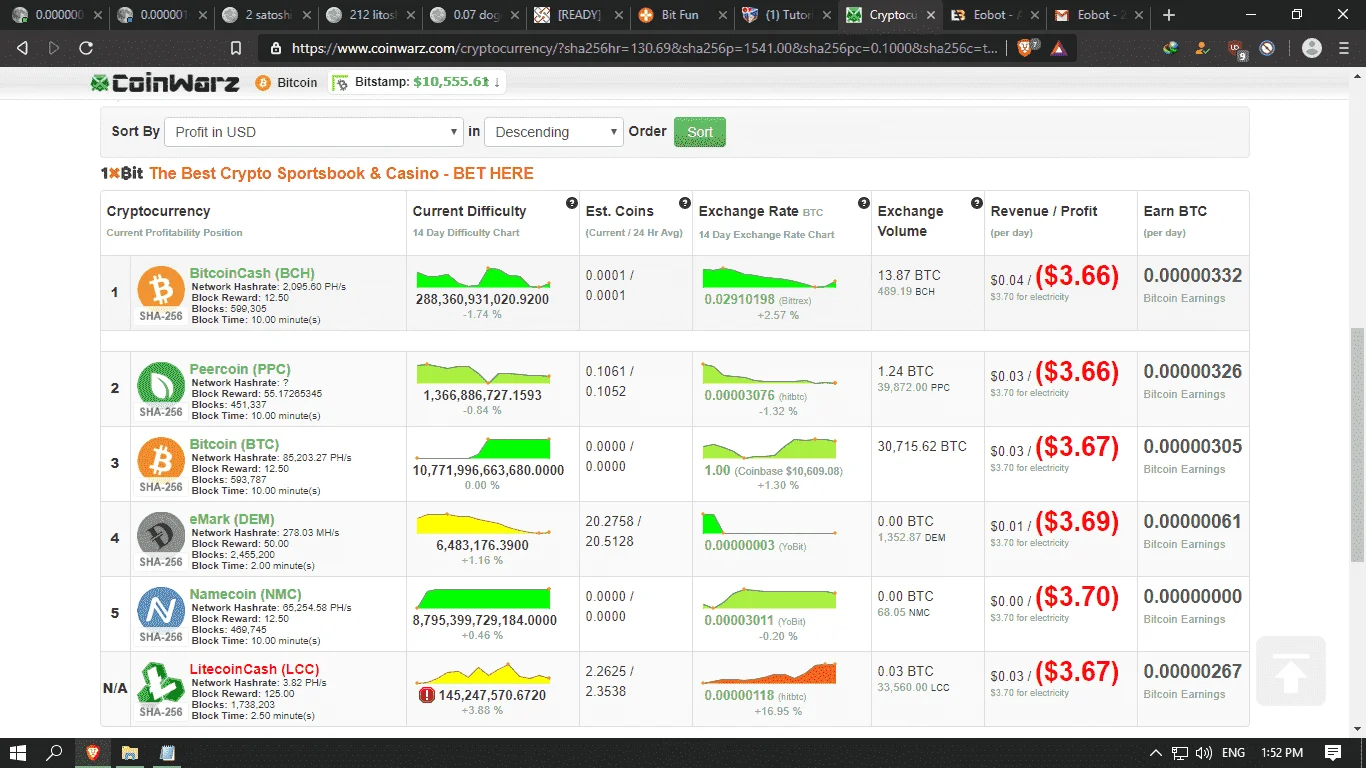This screenshot has width=1366, height=768.
Task: Open the BitcoinCash difficulty chart
Action: point(484,277)
